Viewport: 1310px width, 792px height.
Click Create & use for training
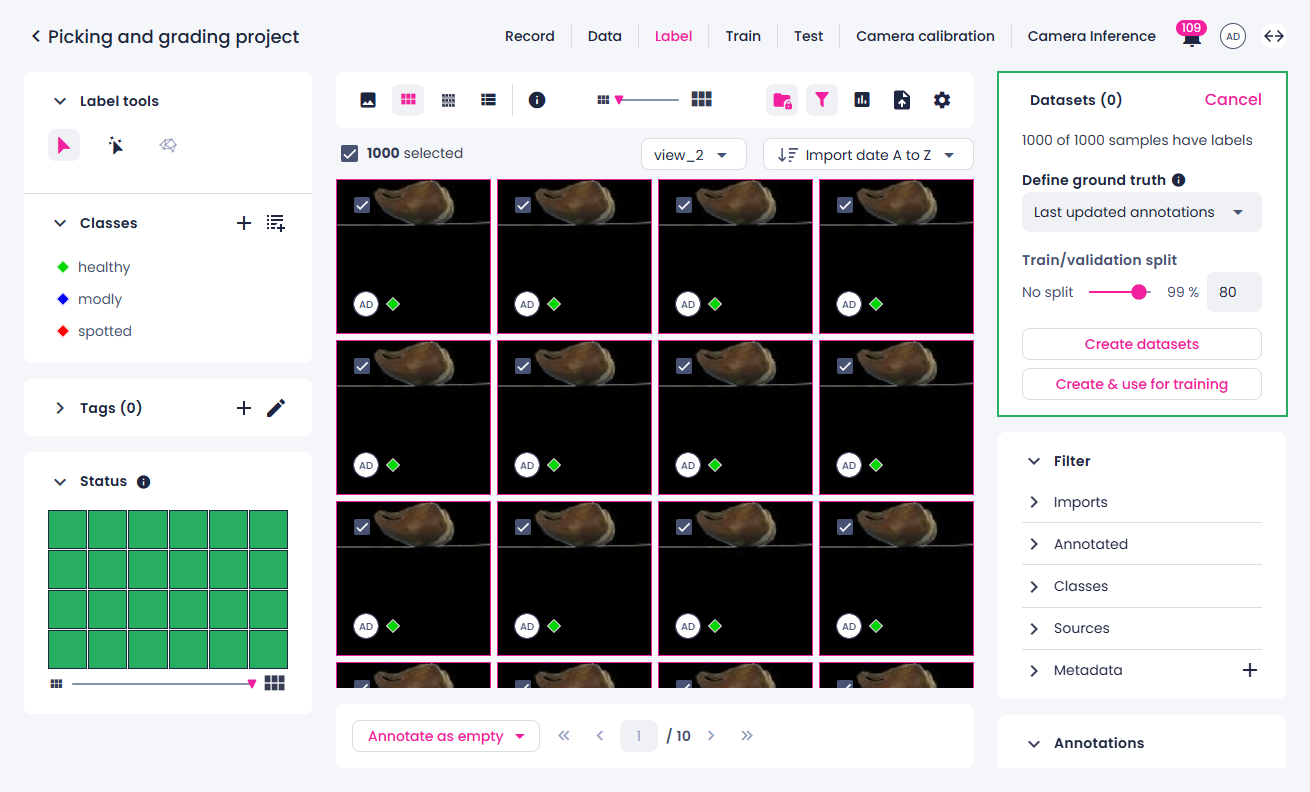[x=1142, y=384]
